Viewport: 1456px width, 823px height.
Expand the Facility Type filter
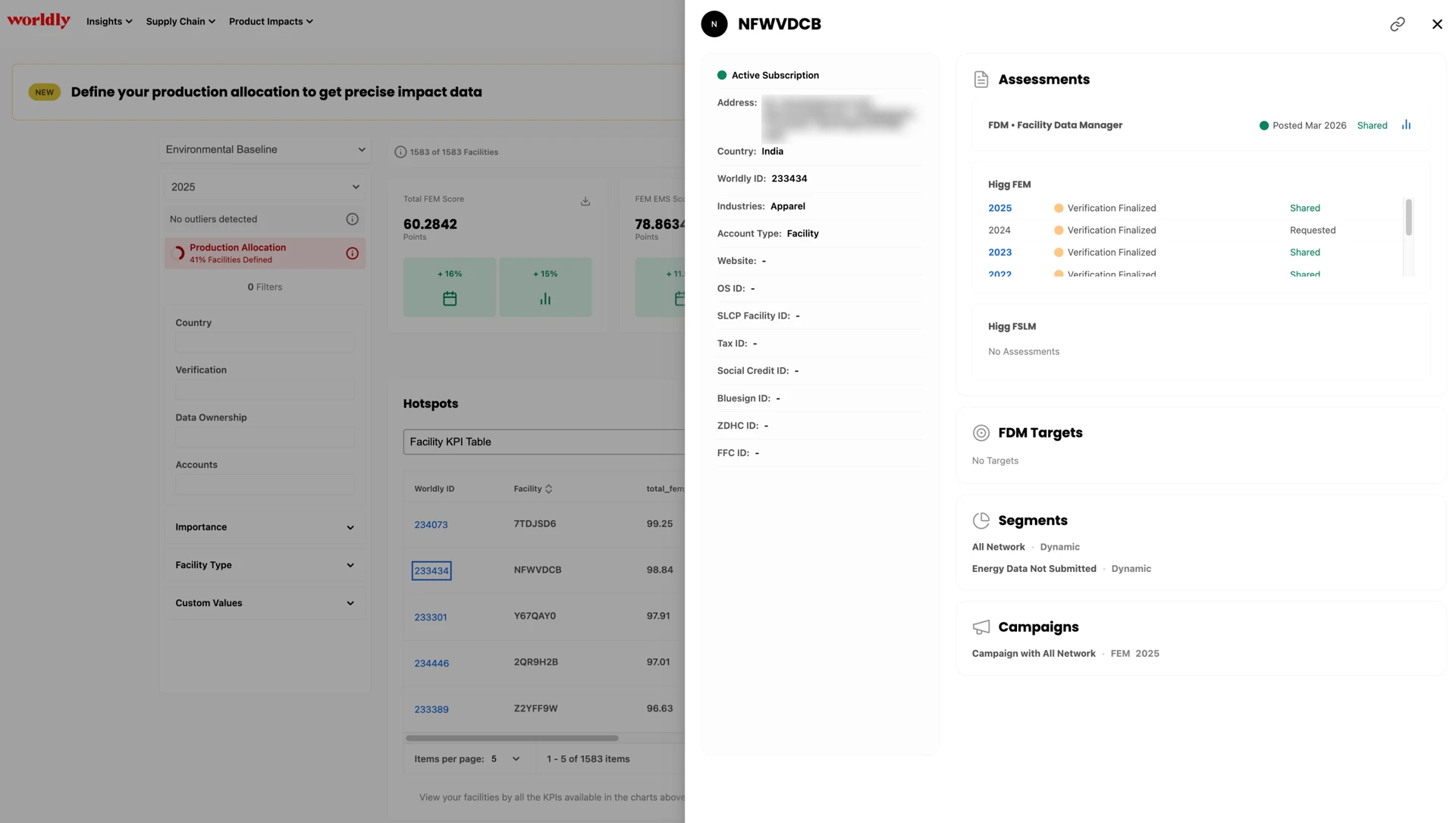click(x=265, y=565)
